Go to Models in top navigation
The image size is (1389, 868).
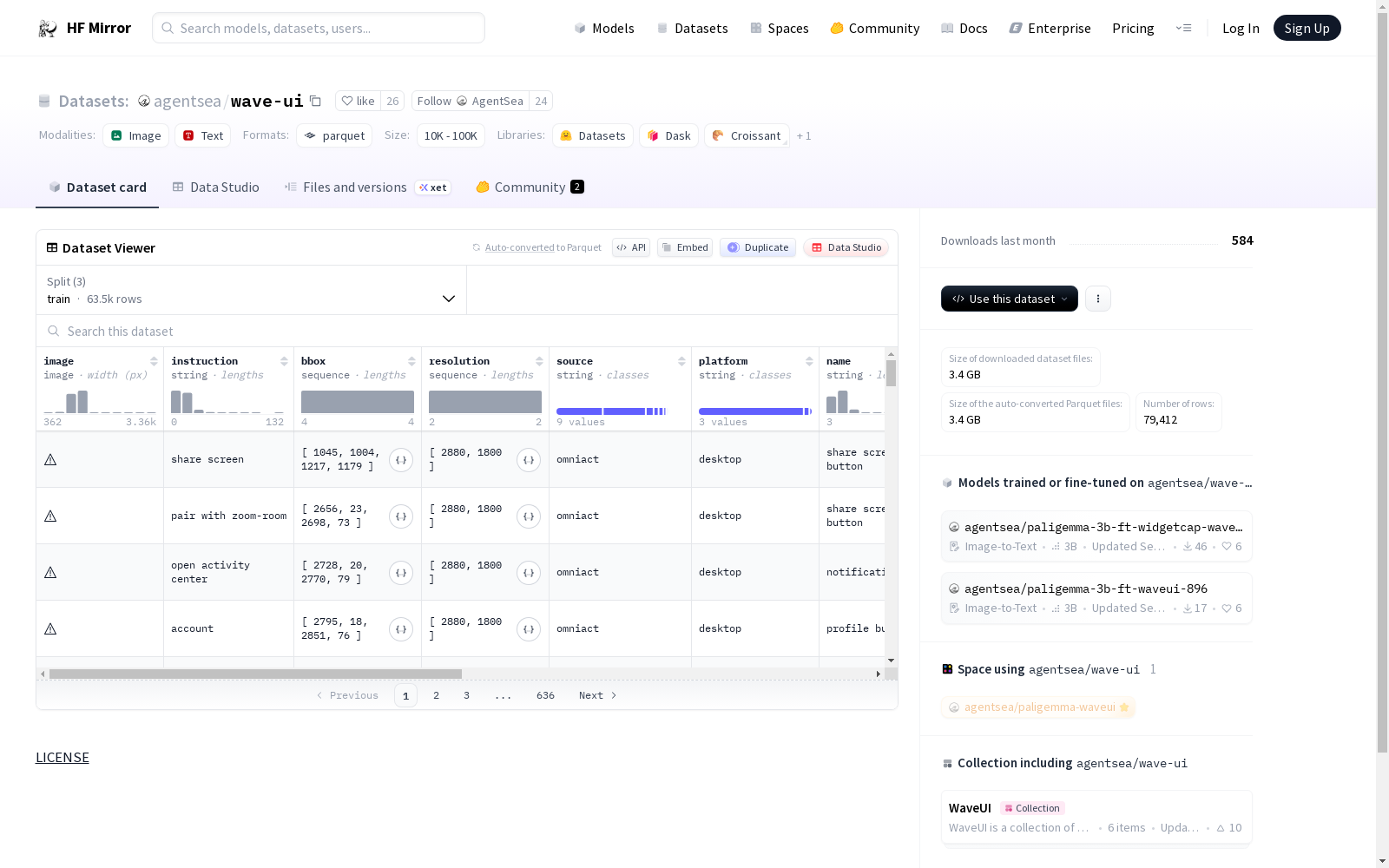(x=604, y=29)
